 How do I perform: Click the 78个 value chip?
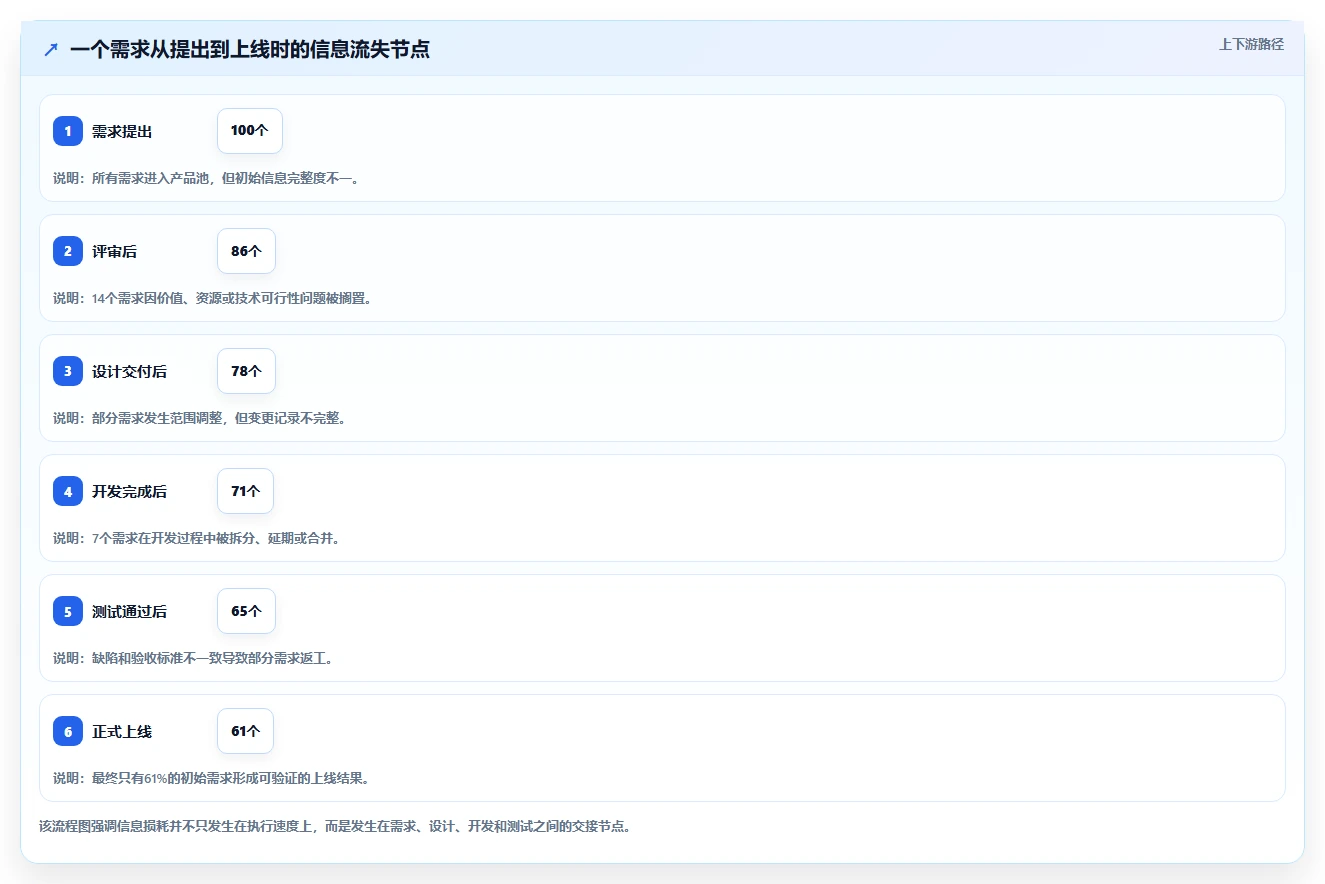(x=246, y=371)
